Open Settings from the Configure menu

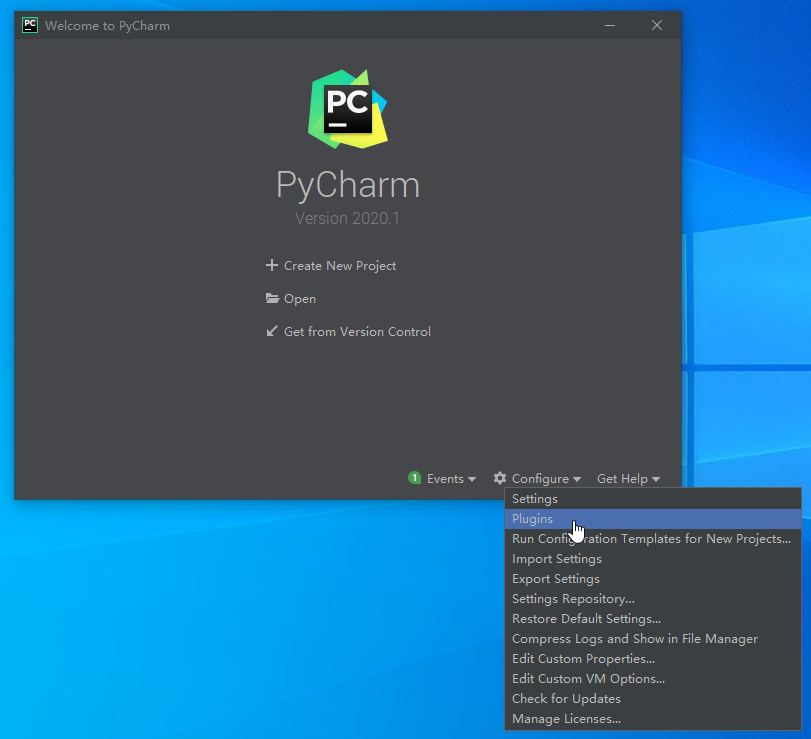pyautogui.click(x=653, y=499)
